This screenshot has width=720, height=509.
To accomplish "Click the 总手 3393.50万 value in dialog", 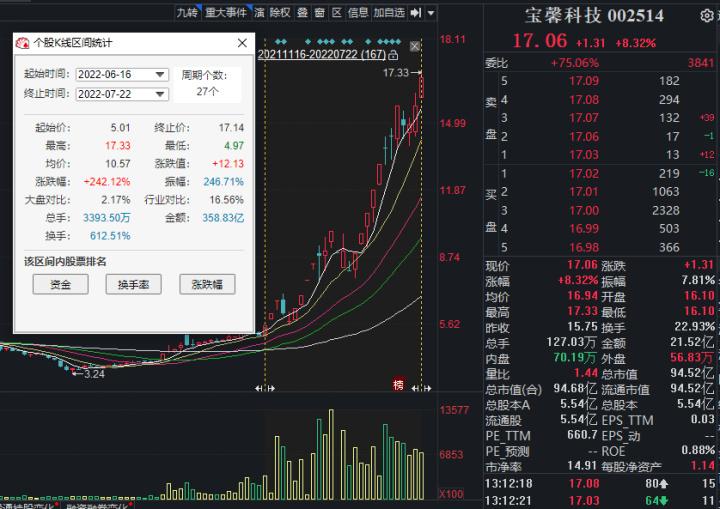I will pos(107,218).
